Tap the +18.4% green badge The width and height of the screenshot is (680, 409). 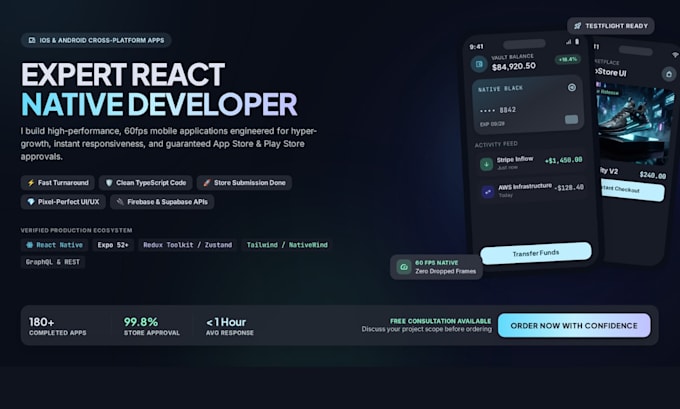point(568,59)
